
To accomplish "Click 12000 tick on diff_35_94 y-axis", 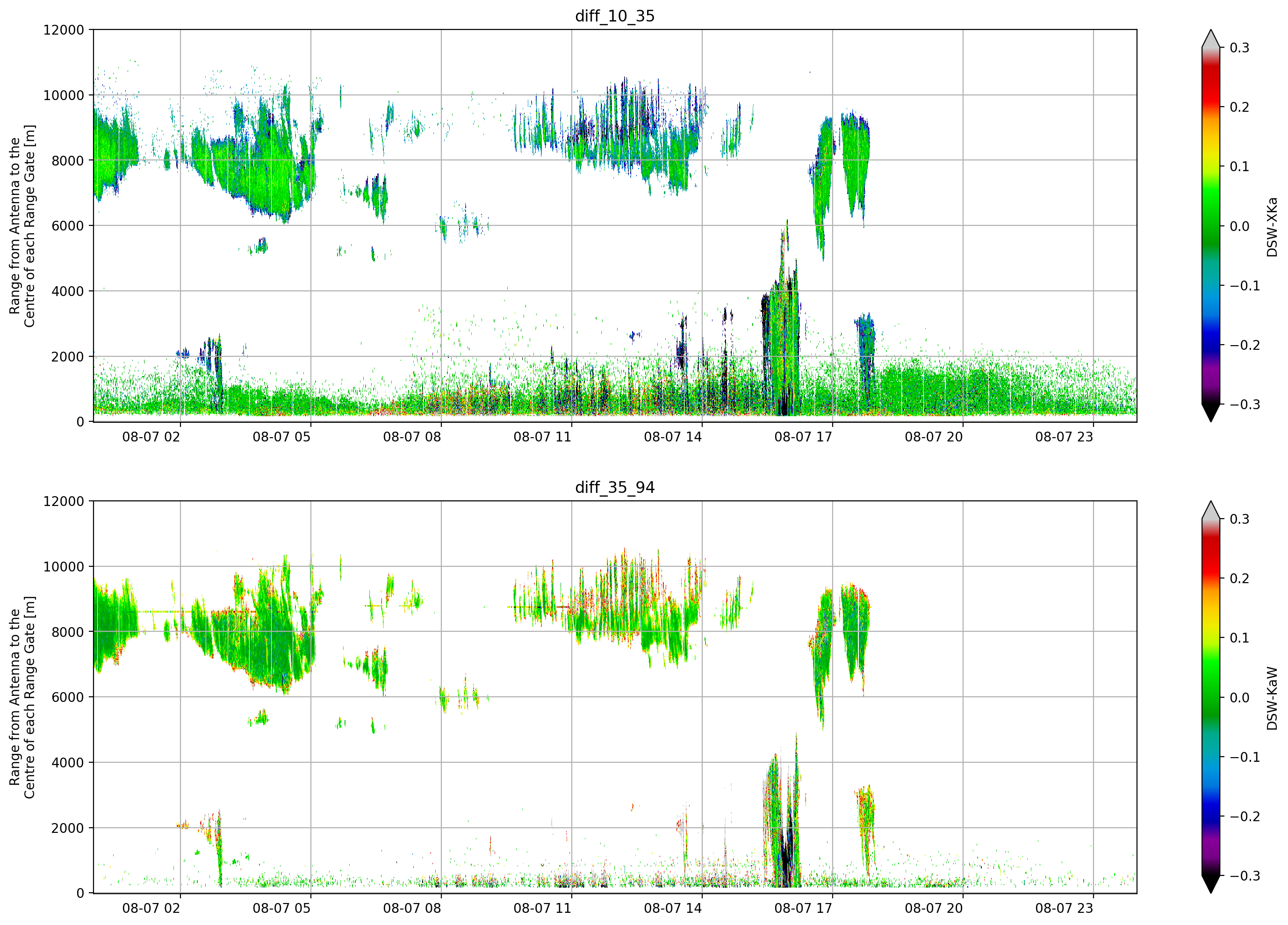I will 64,502.
